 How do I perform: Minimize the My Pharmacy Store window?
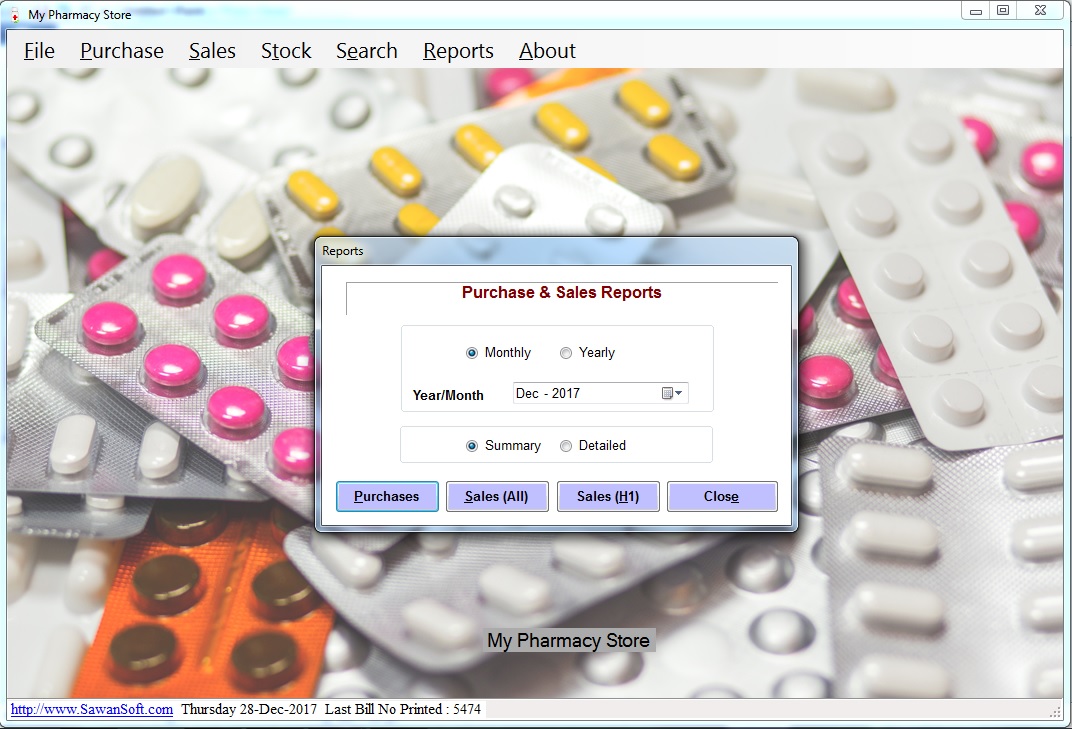click(x=976, y=11)
